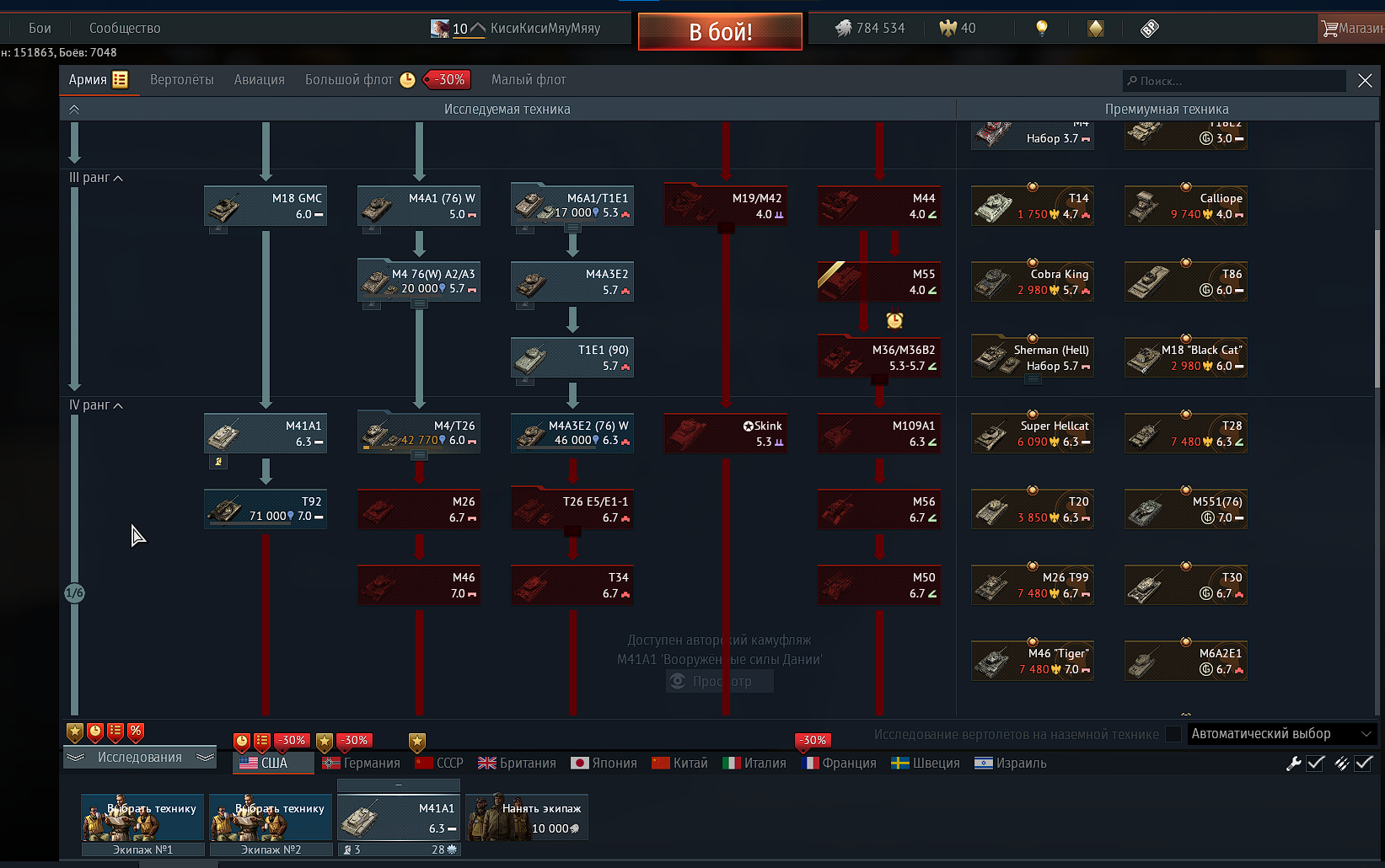
Task: Select the T1E1 (90) vehicle tile
Action: click(x=572, y=357)
